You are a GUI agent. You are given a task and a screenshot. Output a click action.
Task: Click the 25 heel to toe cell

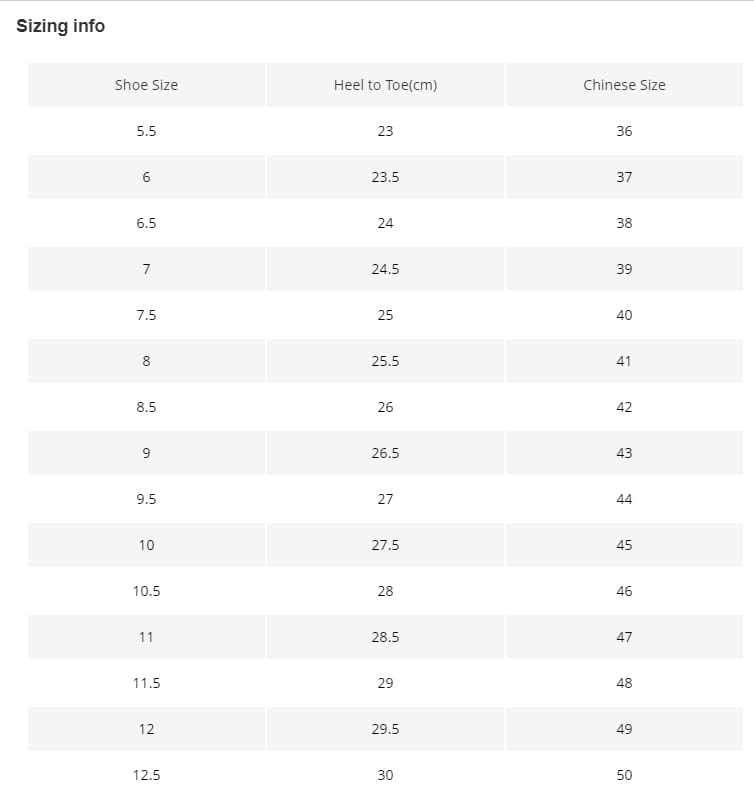point(386,315)
